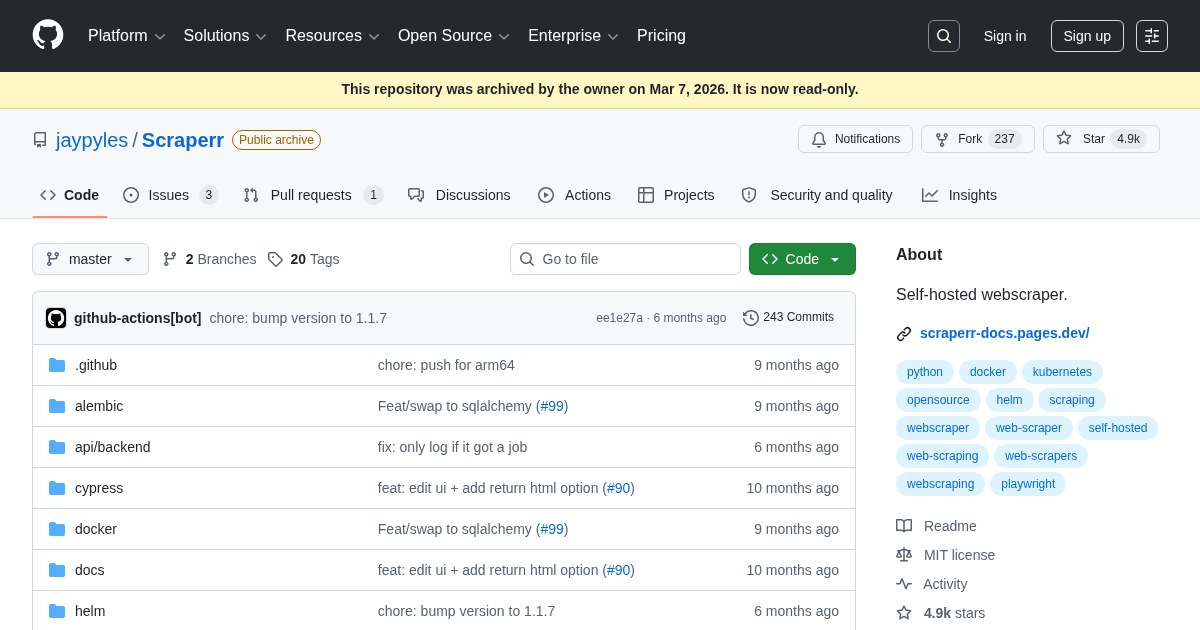Click the repository icon beside jaypyles
The height and width of the screenshot is (630, 1200).
(40, 140)
